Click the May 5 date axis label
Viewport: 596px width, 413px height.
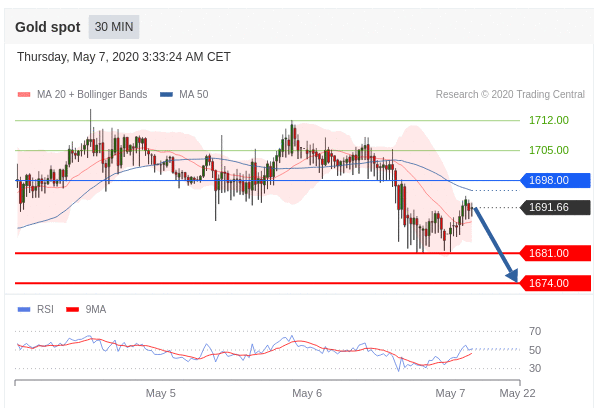[x=161, y=393]
